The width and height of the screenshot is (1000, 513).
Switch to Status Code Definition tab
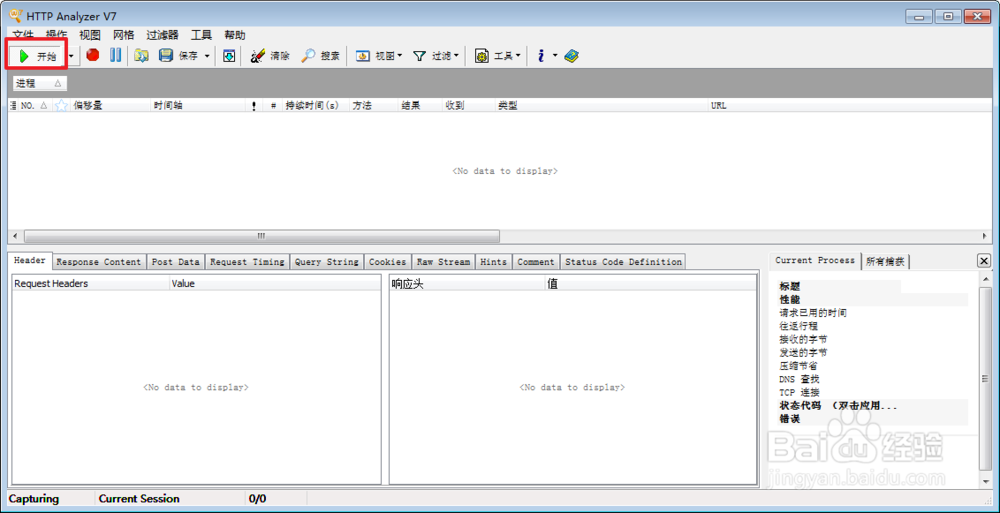pos(623,262)
